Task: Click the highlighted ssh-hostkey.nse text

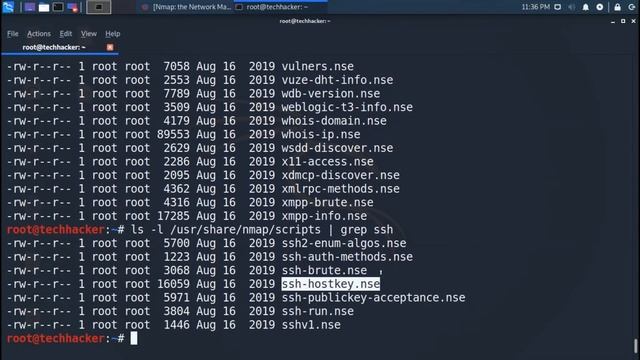Action: (331, 284)
